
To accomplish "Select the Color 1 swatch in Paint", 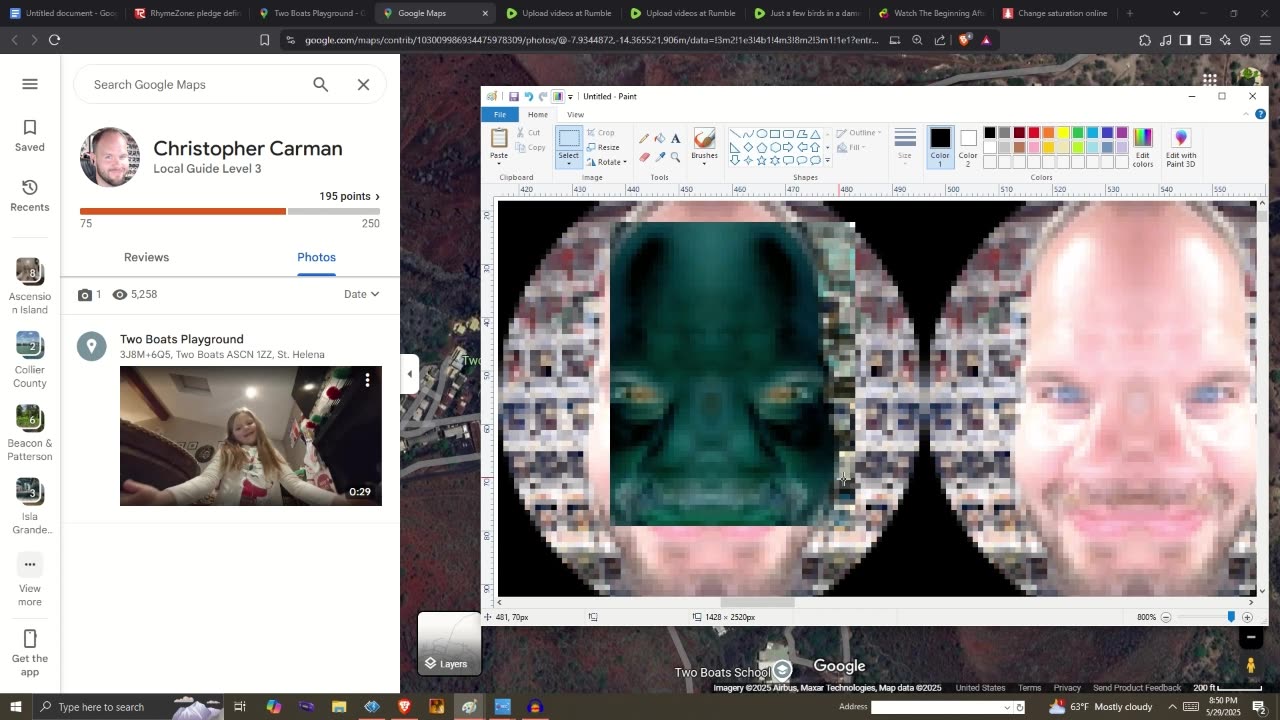I will 940,146.
